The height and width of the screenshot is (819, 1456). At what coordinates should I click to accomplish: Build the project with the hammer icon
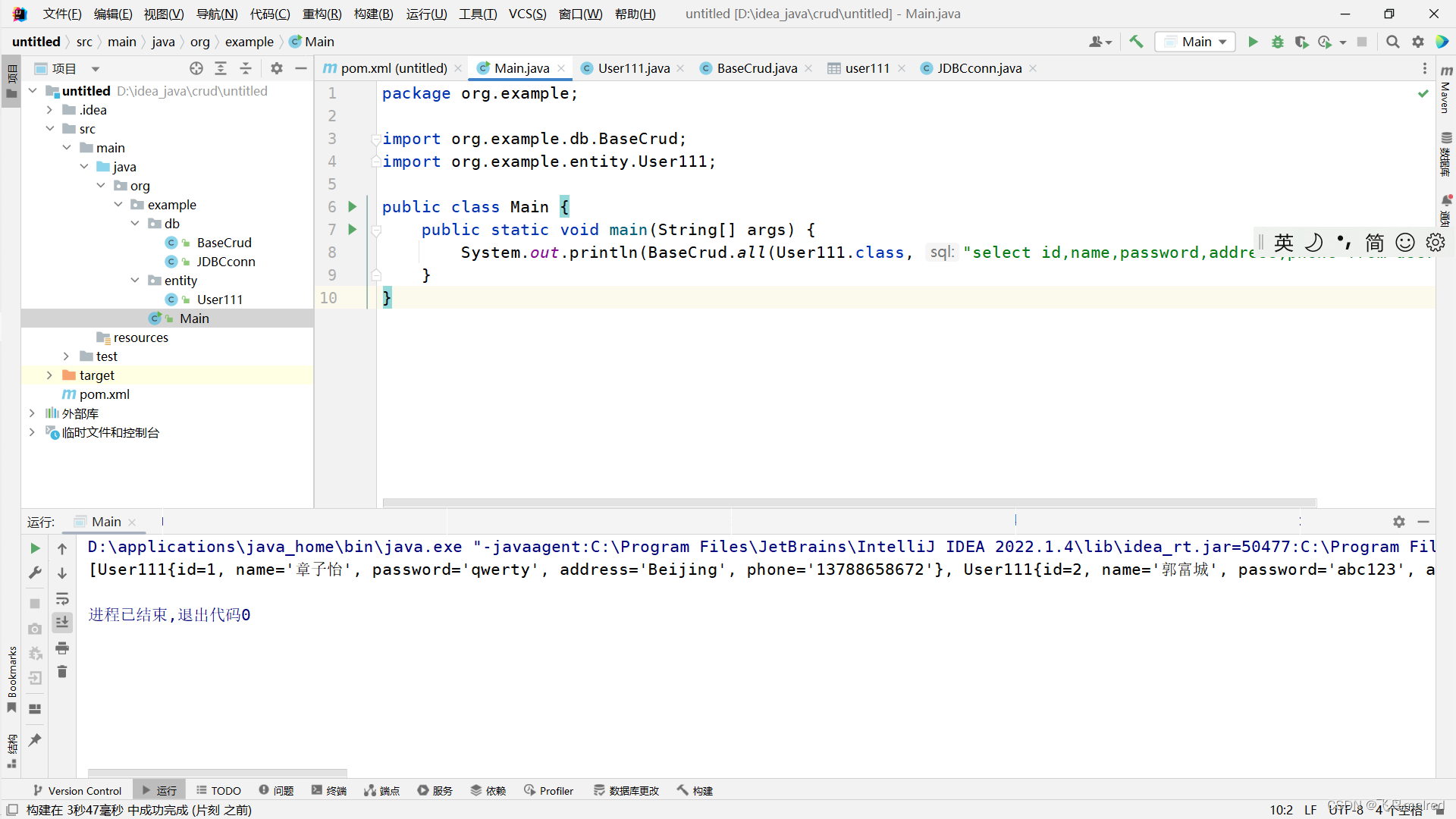point(1136,42)
